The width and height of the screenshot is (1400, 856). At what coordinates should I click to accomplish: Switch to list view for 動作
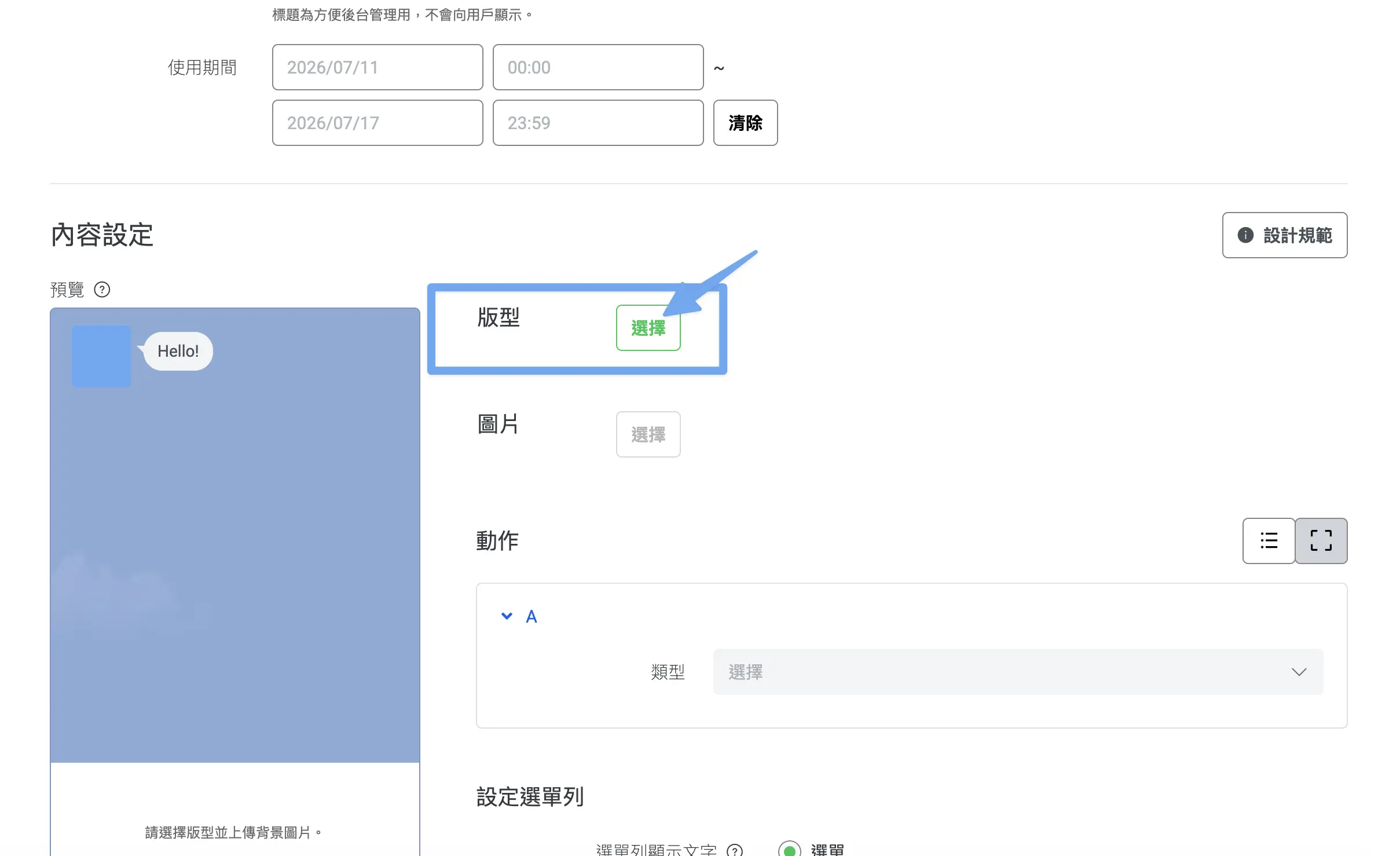1269,540
